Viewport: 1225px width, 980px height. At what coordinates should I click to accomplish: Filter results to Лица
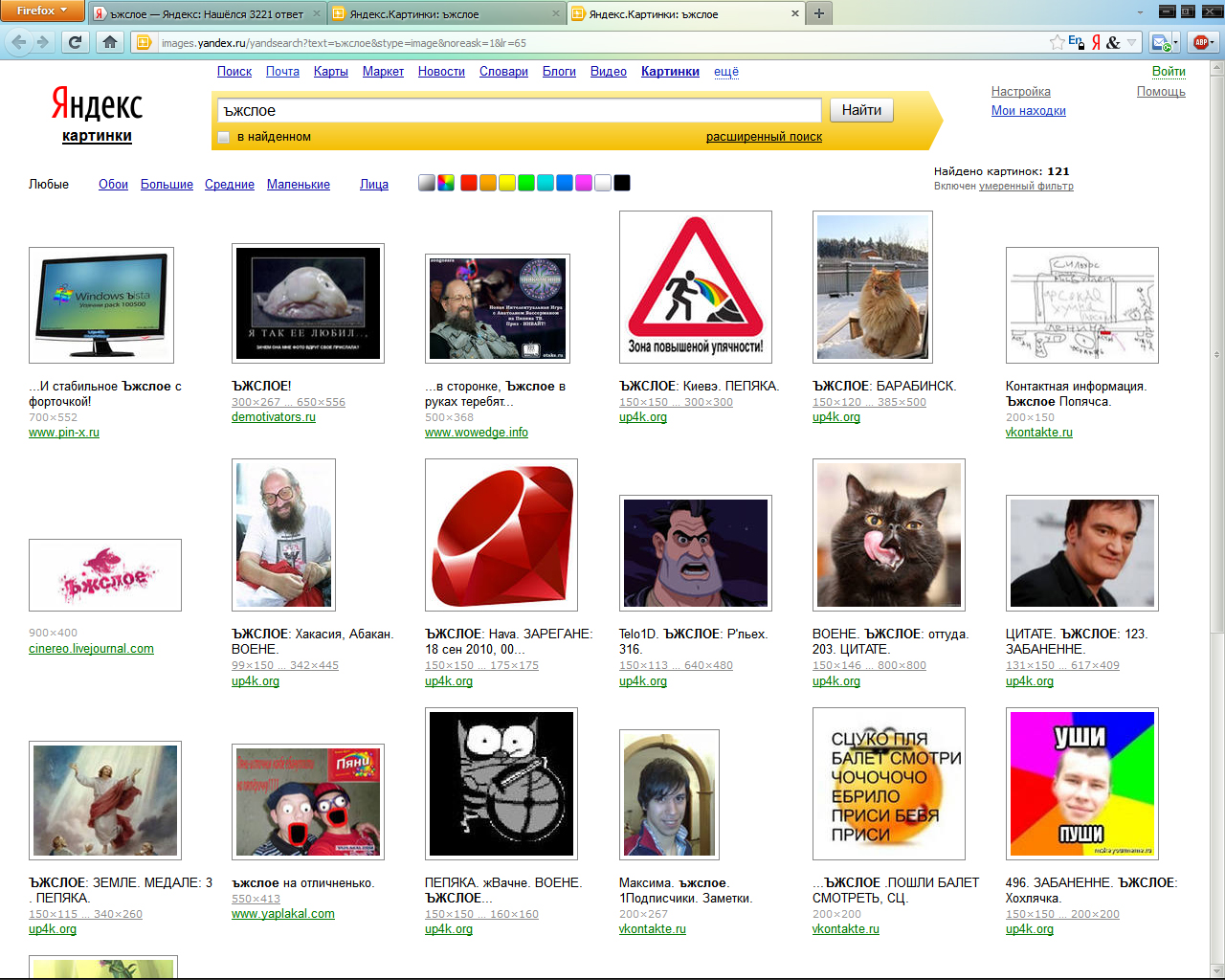[374, 185]
